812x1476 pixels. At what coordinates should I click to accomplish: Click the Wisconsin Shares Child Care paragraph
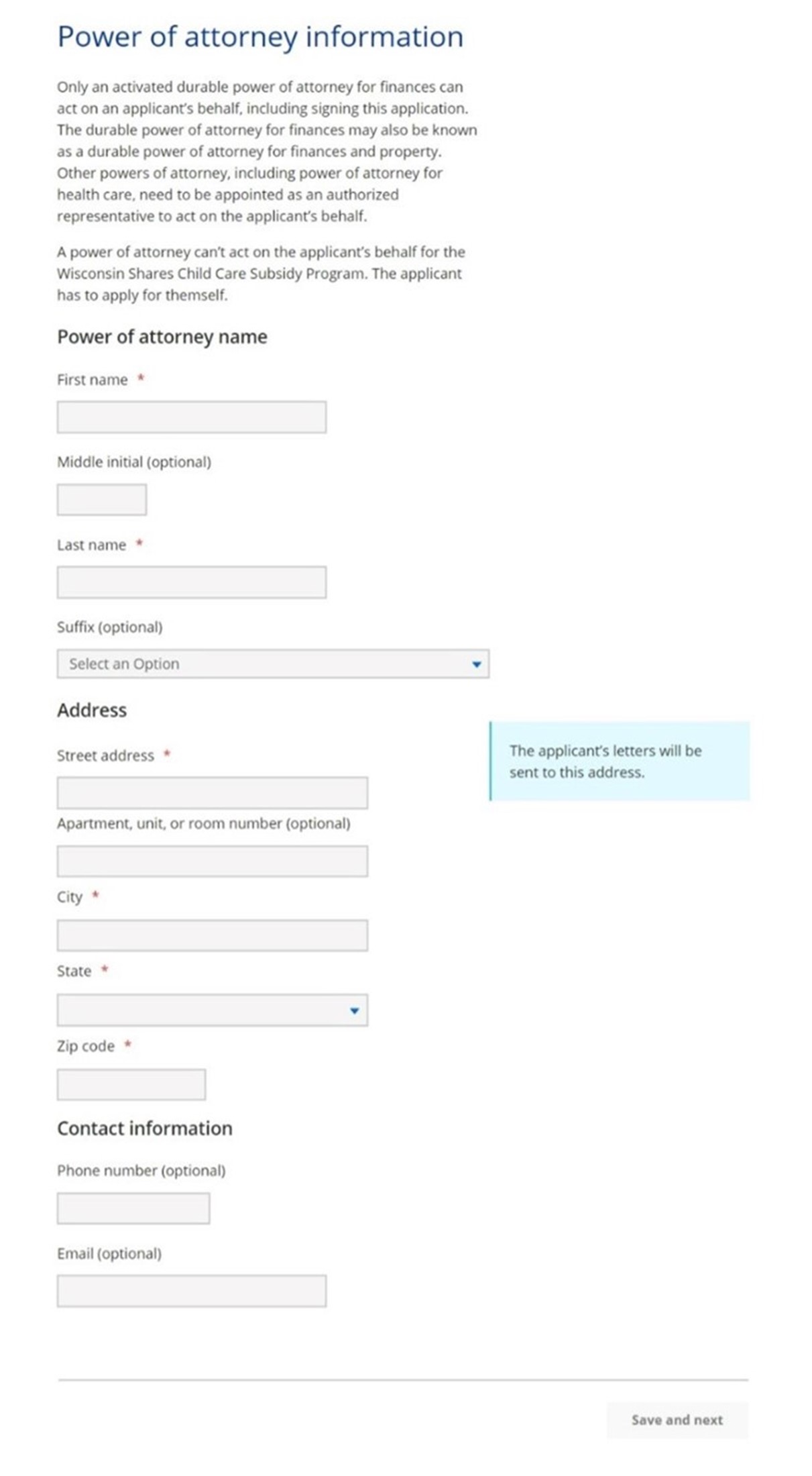pyautogui.click(x=260, y=274)
